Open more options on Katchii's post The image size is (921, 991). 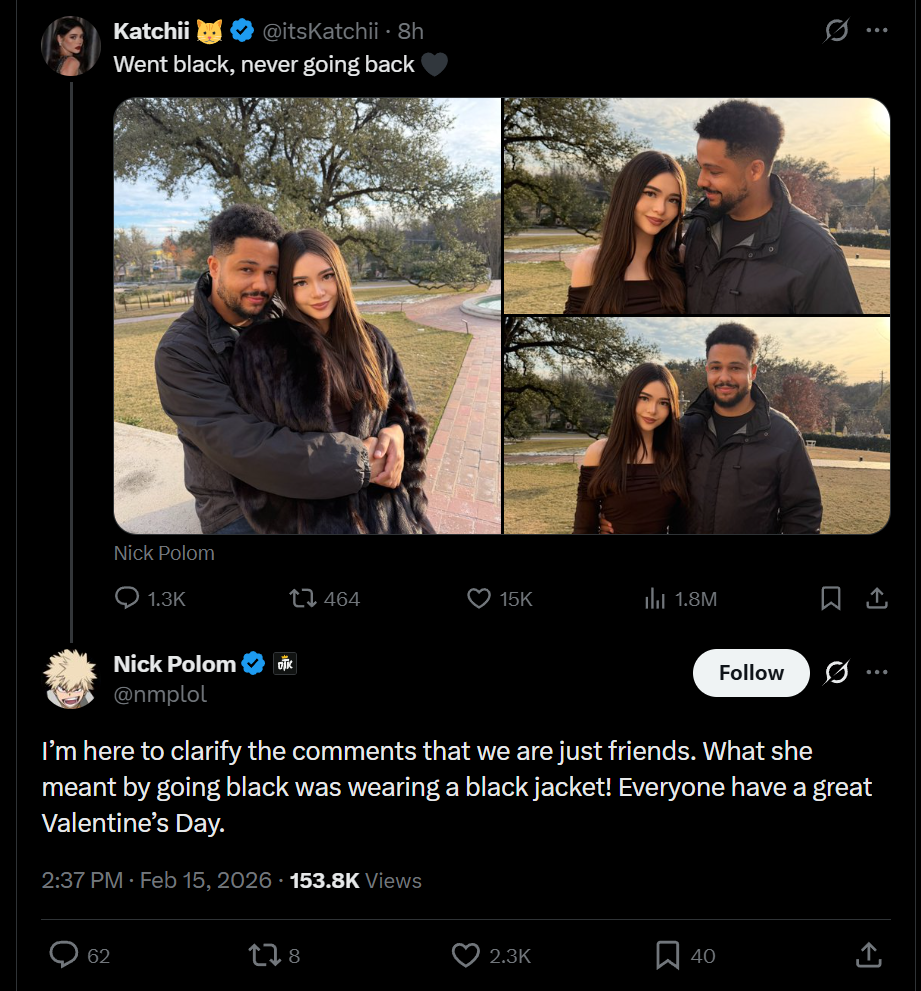pos(877,31)
